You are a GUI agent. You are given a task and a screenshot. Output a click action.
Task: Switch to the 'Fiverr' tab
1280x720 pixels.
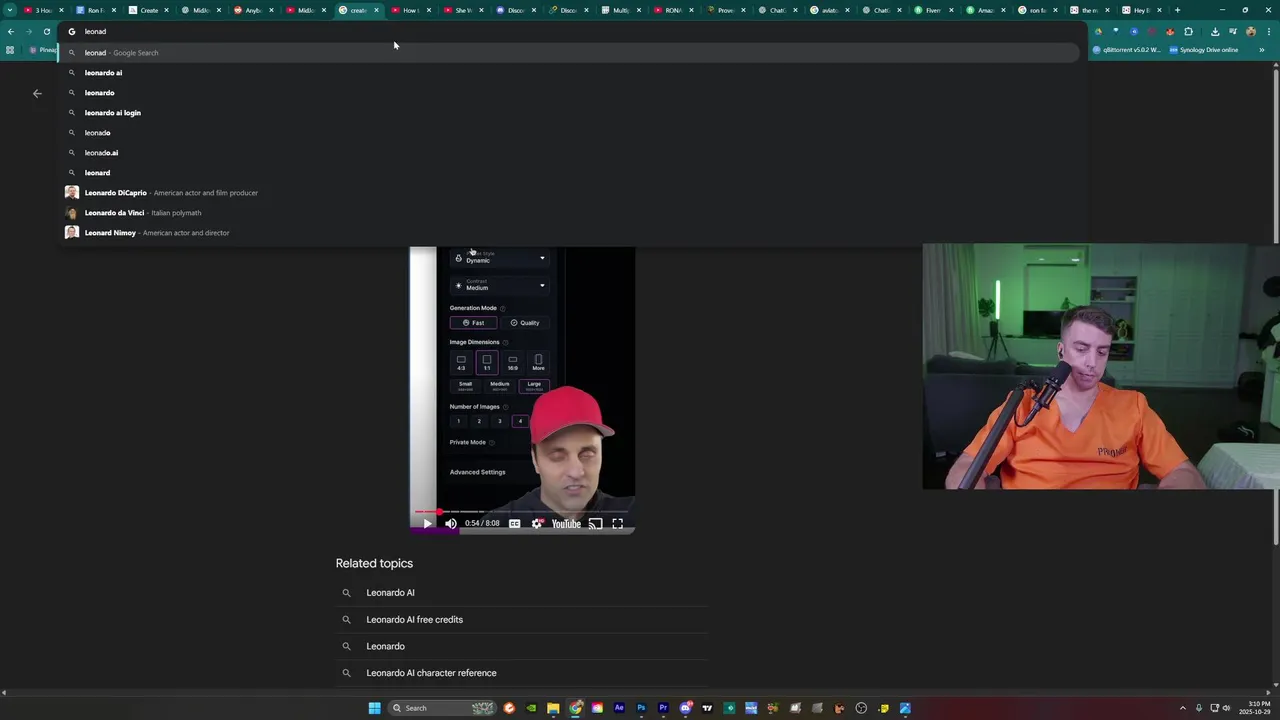pos(932,10)
